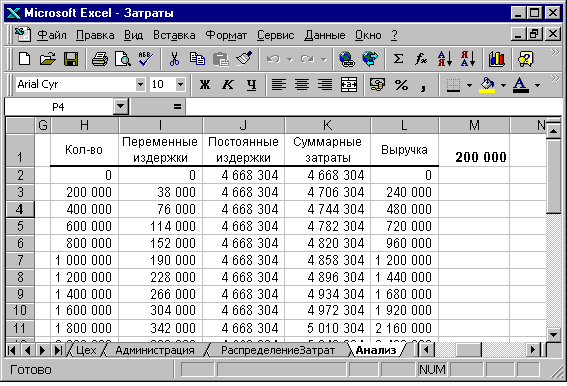This screenshot has height=386, width=567.
Task: Click the vertical scrollbar down arrow
Action: [x=554, y=334]
